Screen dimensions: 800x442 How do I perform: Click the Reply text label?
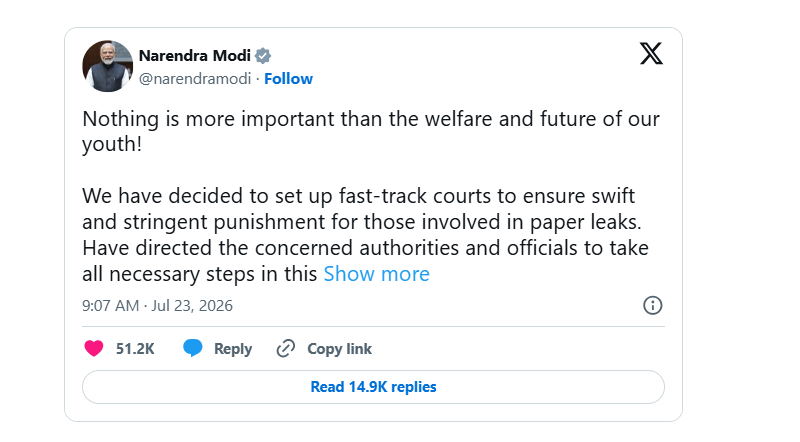(x=233, y=349)
